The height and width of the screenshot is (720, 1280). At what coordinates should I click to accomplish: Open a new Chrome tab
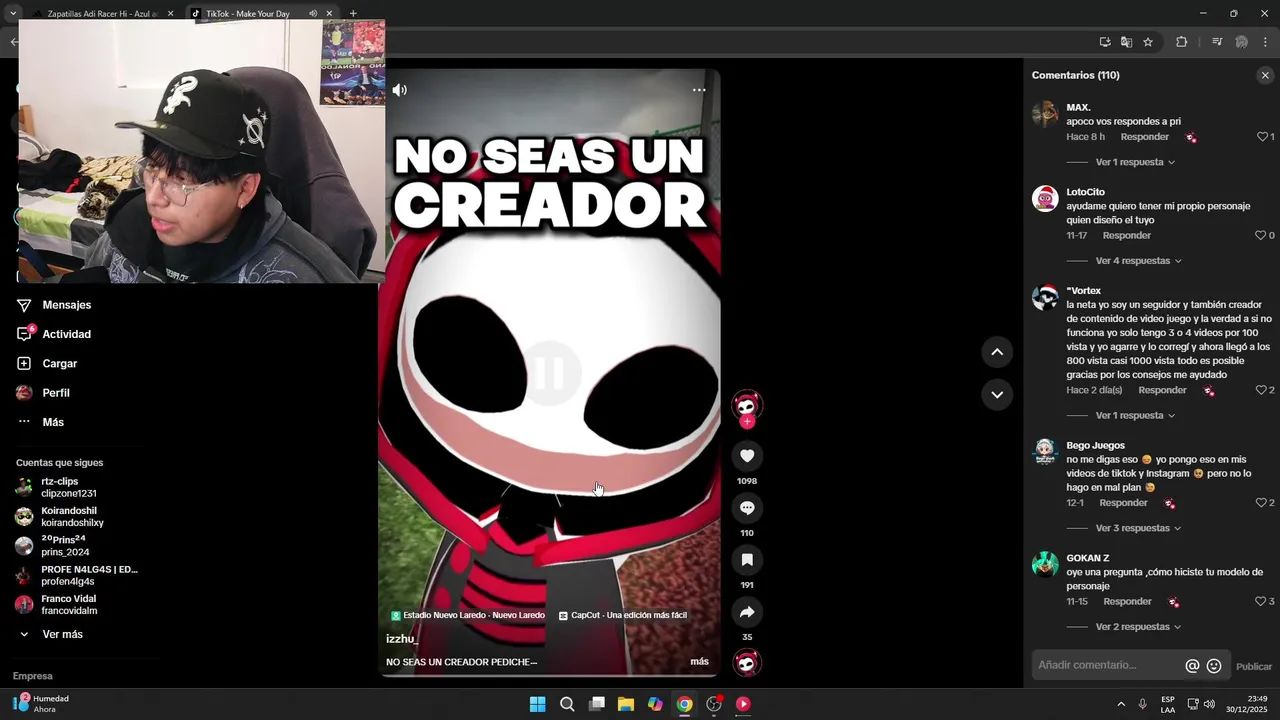tap(353, 13)
